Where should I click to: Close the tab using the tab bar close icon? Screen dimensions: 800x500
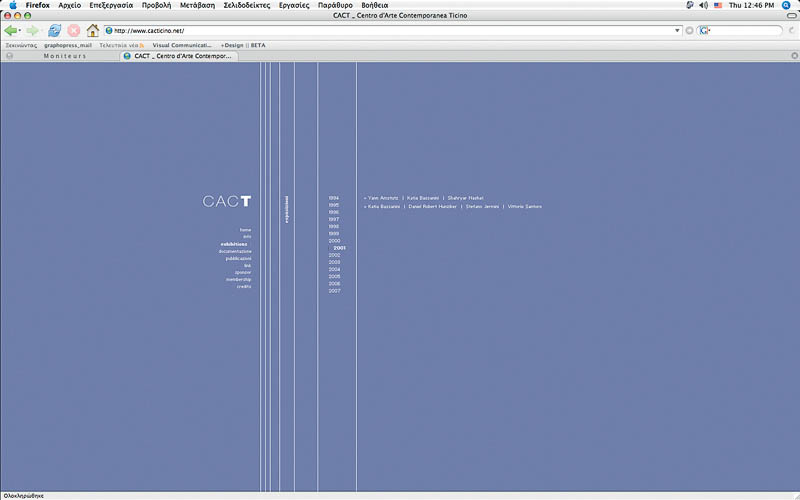point(794,56)
